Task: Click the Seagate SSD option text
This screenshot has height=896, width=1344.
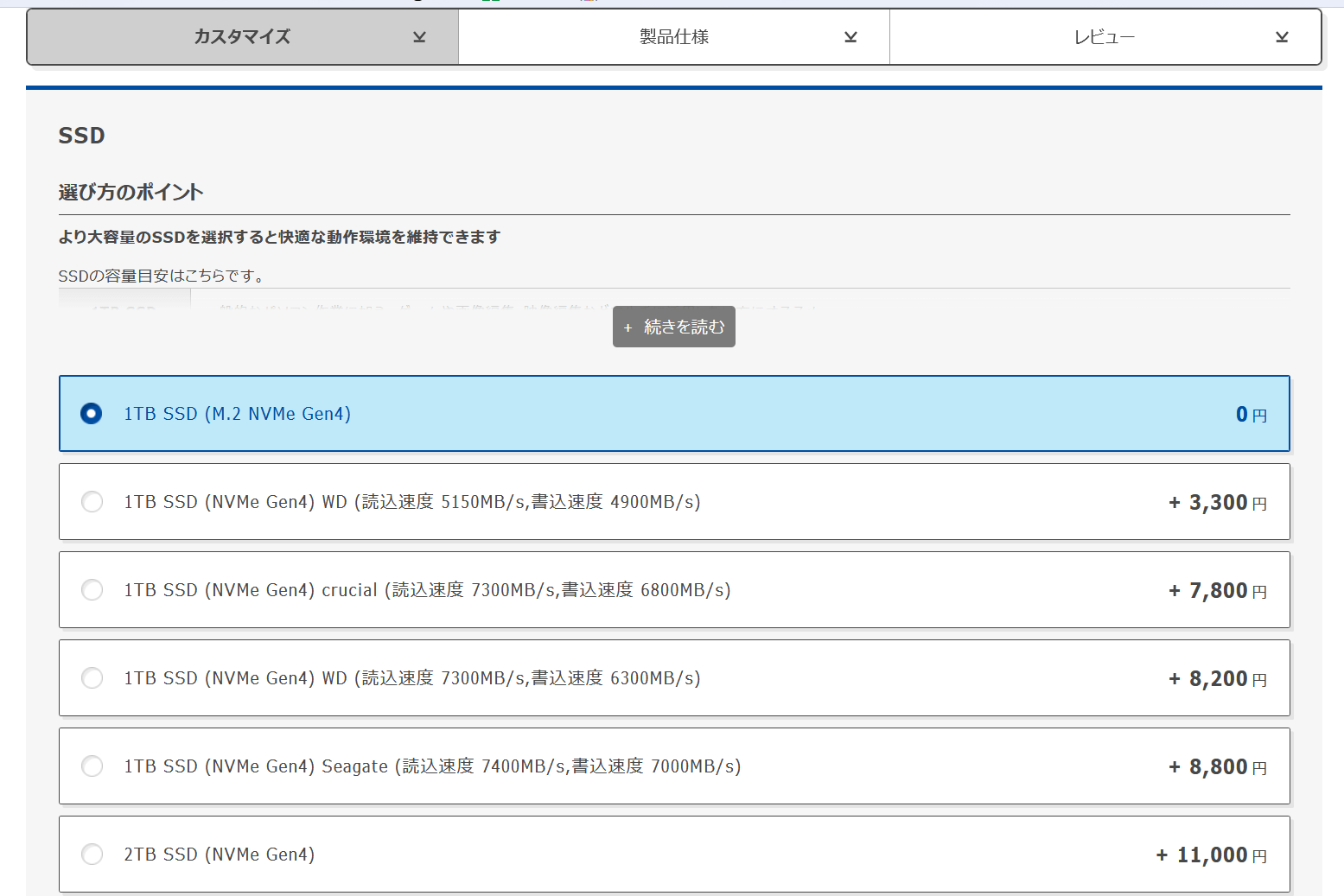Action: point(432,766)
